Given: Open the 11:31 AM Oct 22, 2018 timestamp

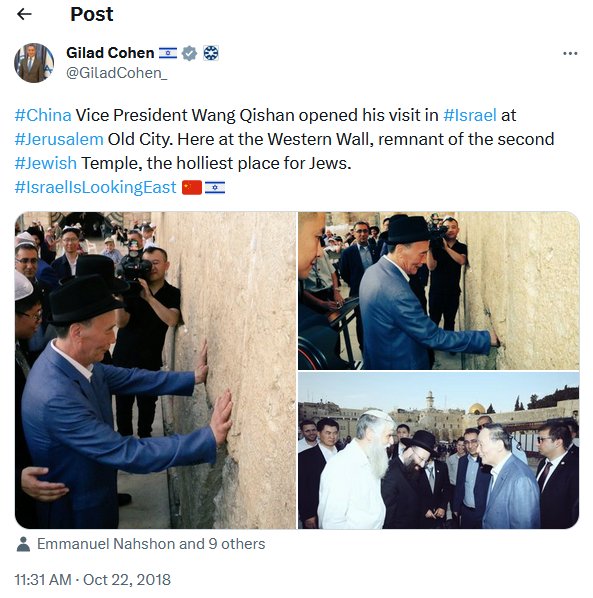Looking at the screenshot, I should 93,580.
